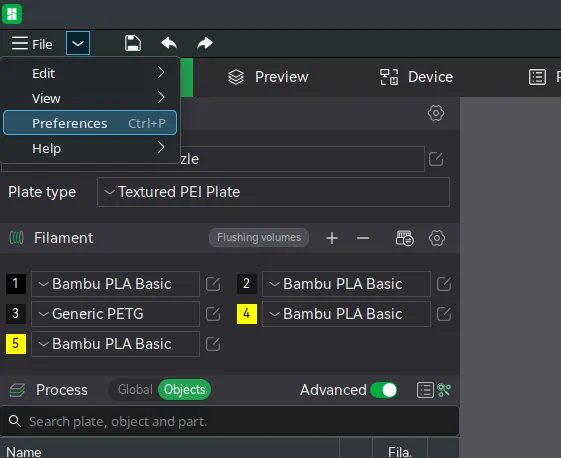Select Preferences from the menu
This screenshot has width=561, height=458.
click(x=89, y=123)
